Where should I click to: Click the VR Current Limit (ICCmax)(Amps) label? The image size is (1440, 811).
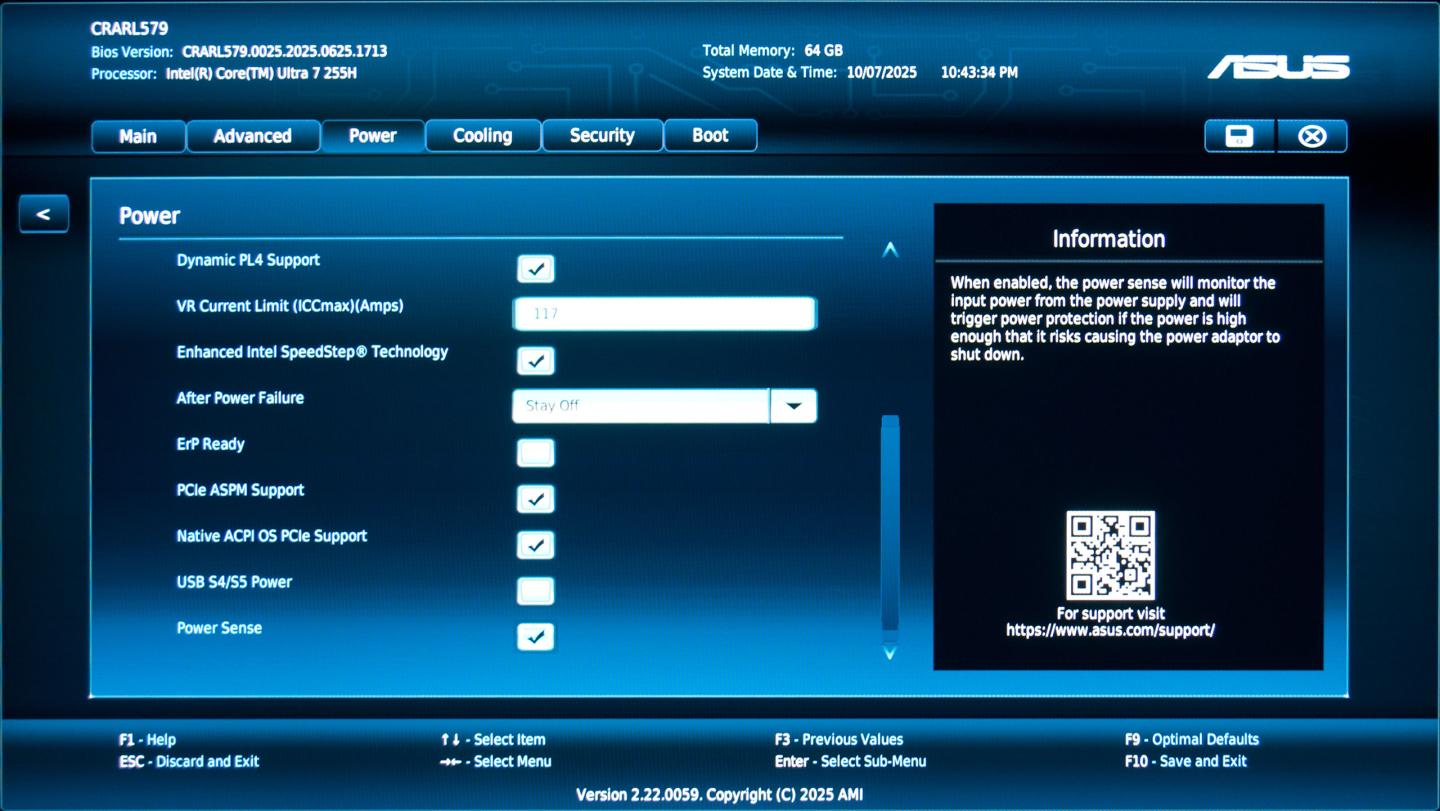pos(290,306)
